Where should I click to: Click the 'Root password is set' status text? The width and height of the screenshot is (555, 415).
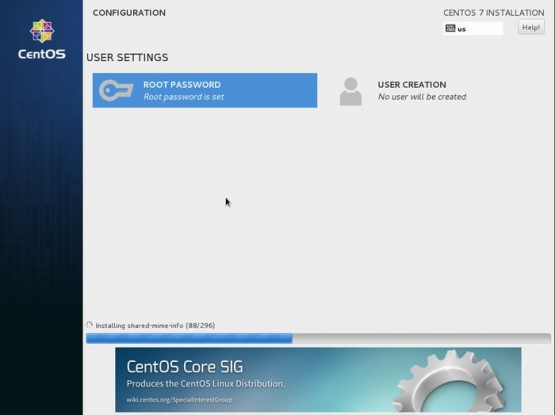184,97
